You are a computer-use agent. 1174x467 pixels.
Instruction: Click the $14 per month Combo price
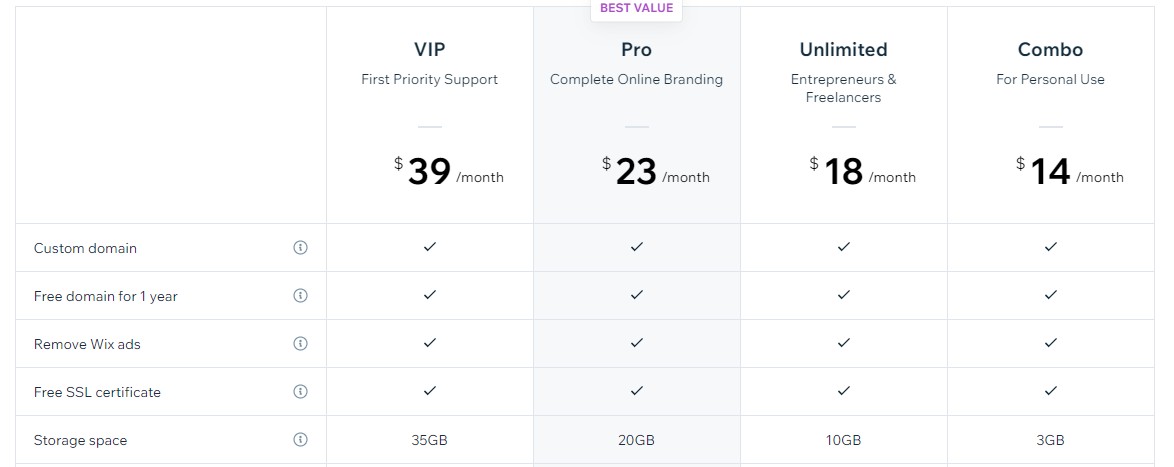[1070, 172]
